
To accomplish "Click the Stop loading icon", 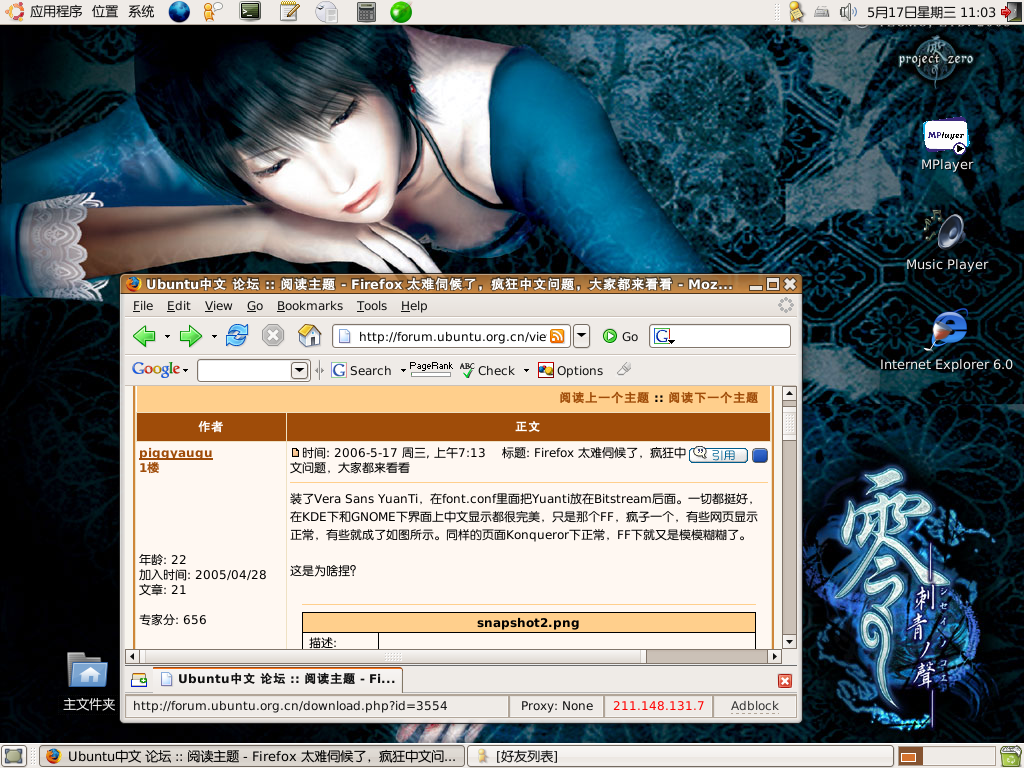I will pos(272,336).
